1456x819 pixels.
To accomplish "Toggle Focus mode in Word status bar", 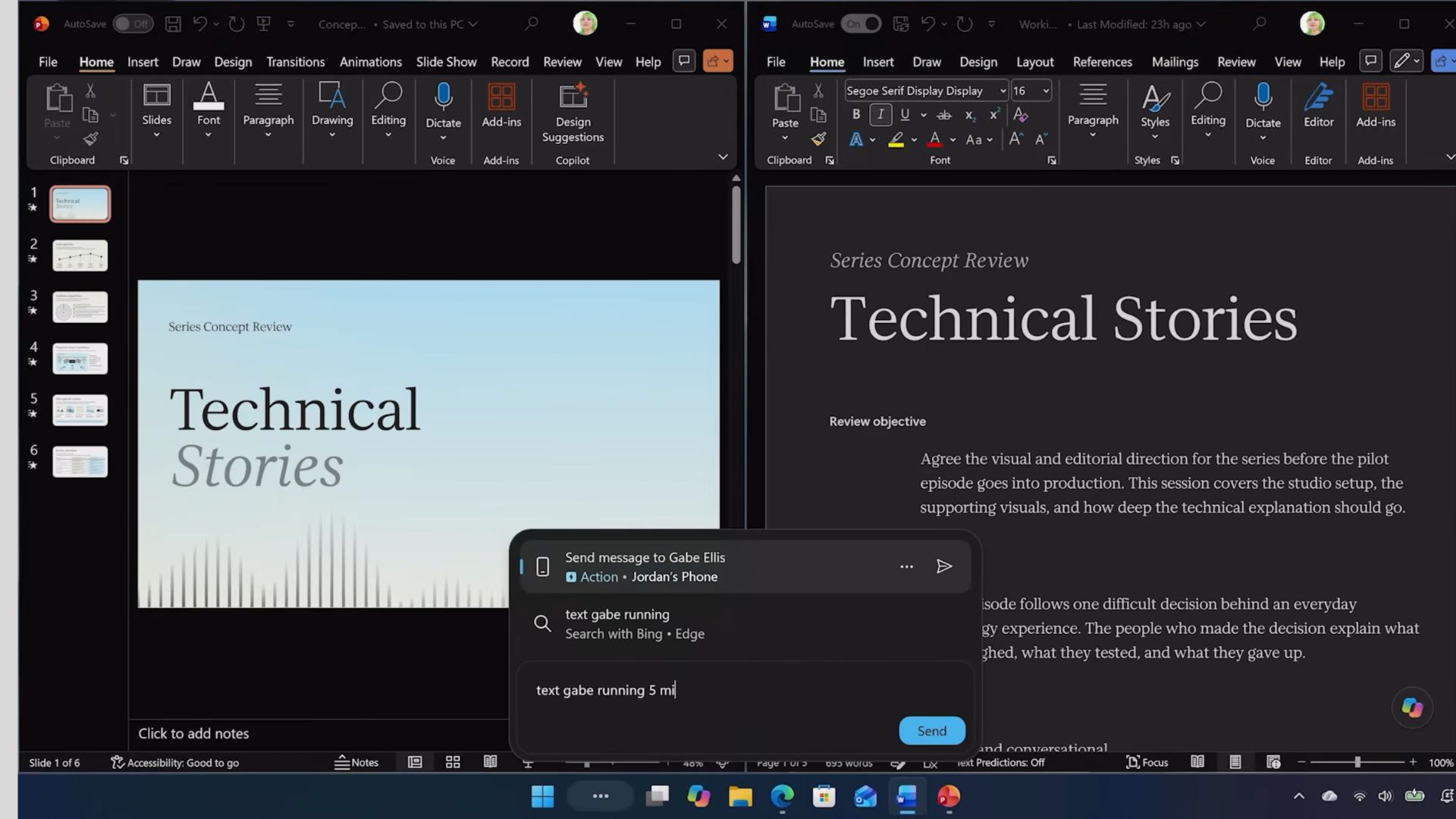I will 1147,762.
